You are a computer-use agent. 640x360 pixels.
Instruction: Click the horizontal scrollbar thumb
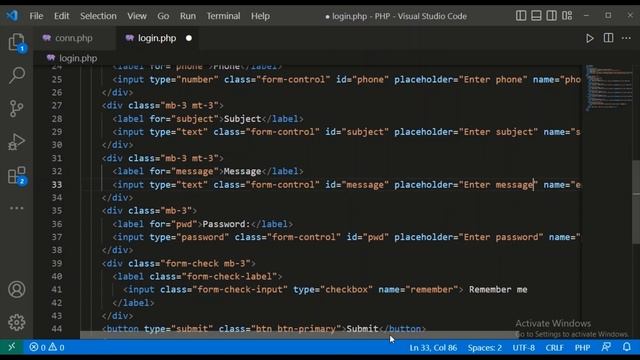pos(298,336)
